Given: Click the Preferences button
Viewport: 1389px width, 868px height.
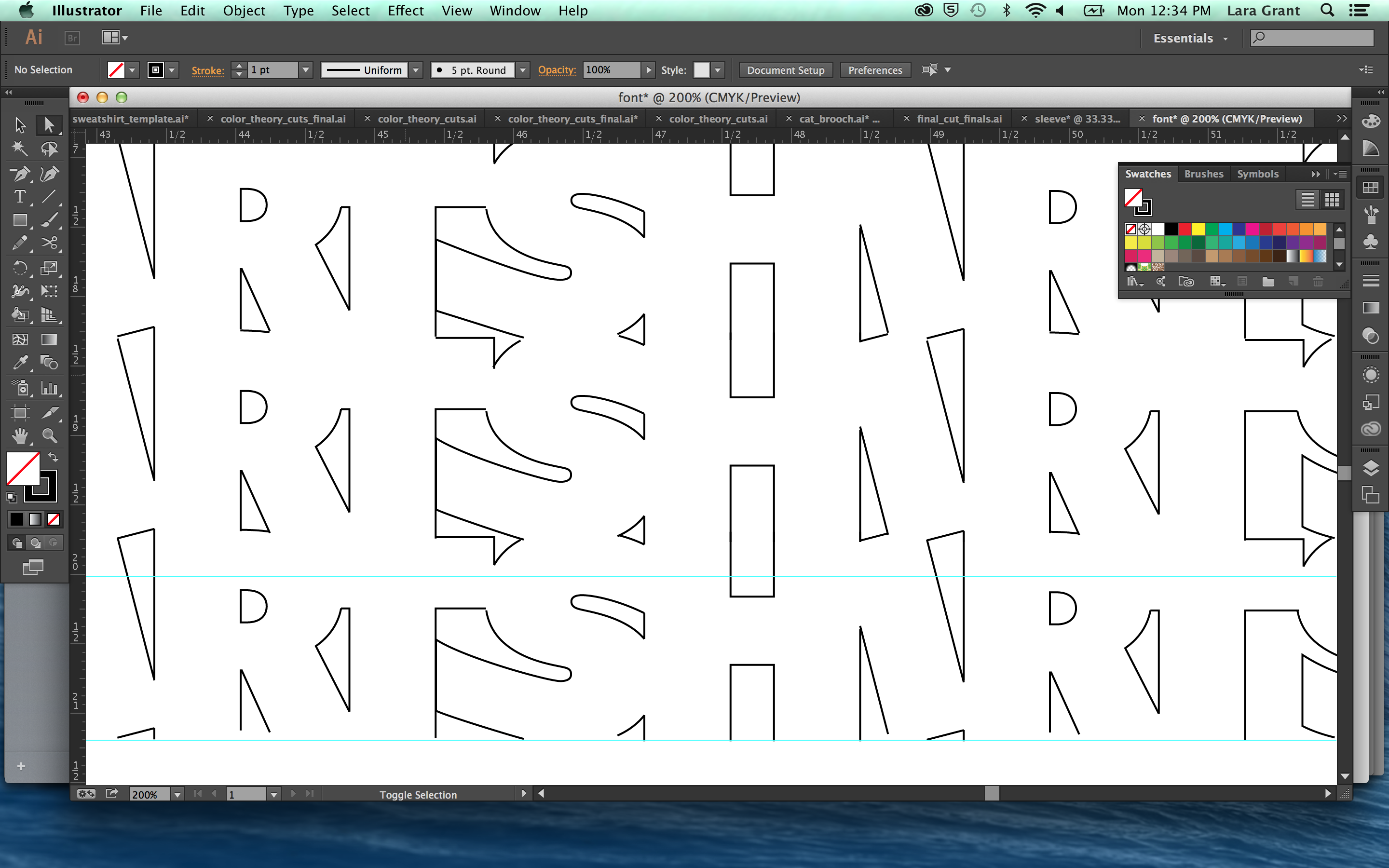Looking at the screenshot, I should click(x=875, y=70).
